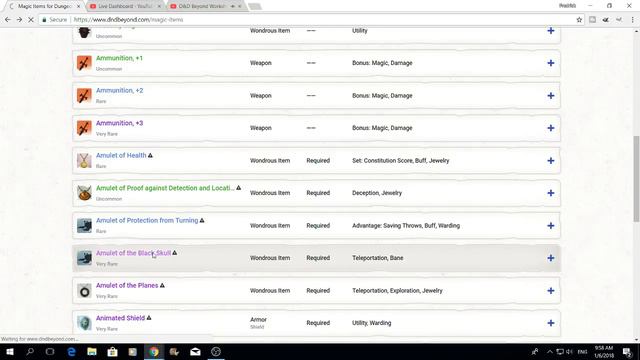
Task: Open the Animated Shield link
Action: (x=120, y=318)
